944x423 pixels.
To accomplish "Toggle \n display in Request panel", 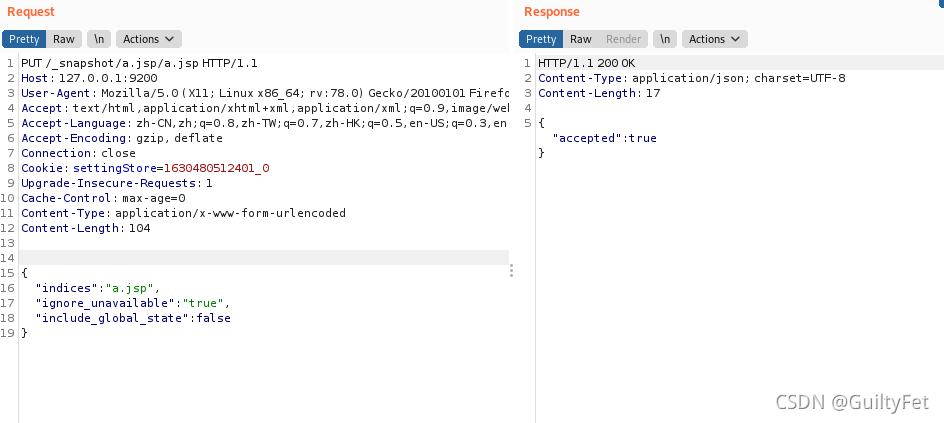I will pyautogui.click(x=99, y=39).
